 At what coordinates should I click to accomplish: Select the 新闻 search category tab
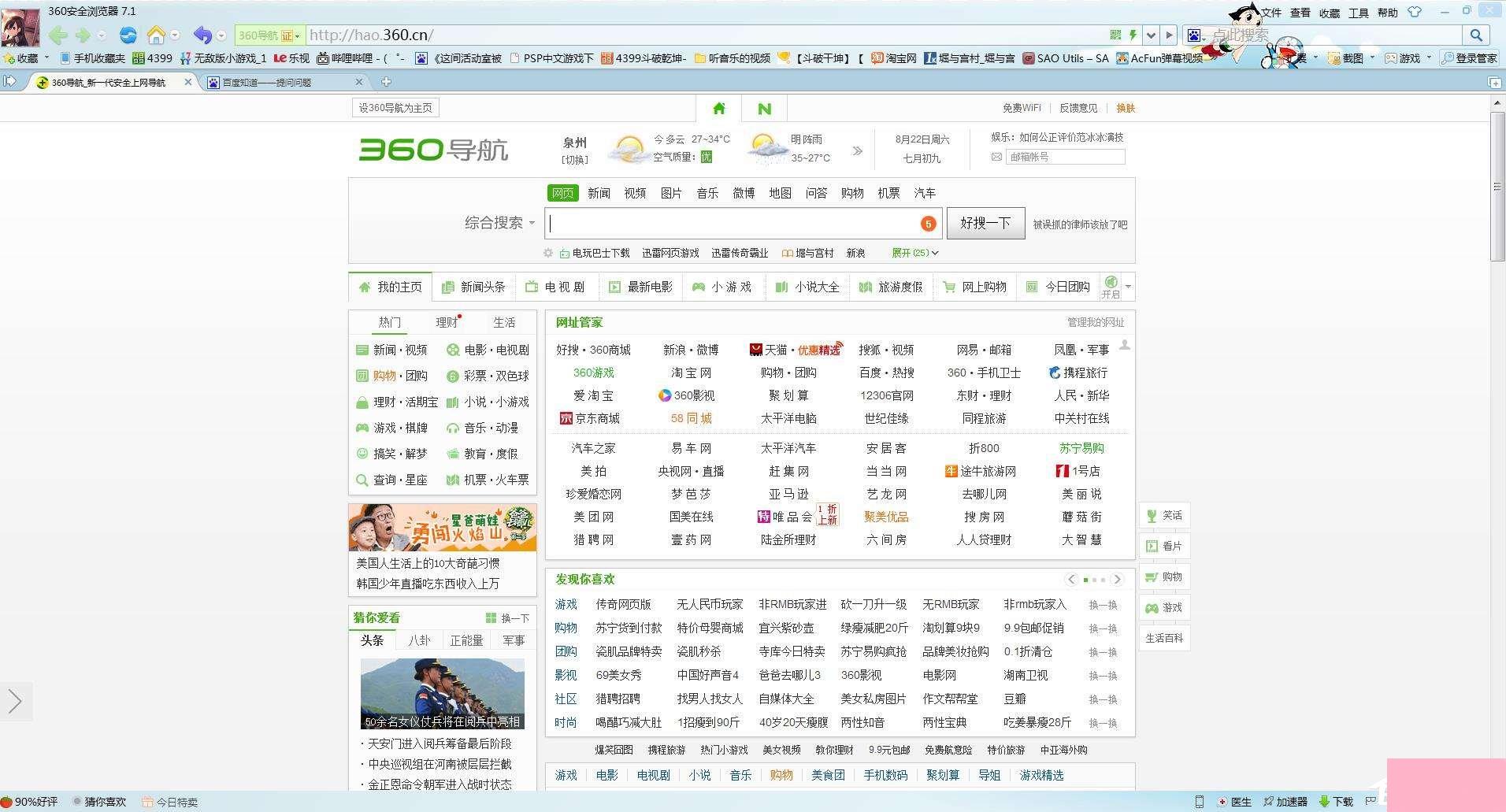(599, 193)
